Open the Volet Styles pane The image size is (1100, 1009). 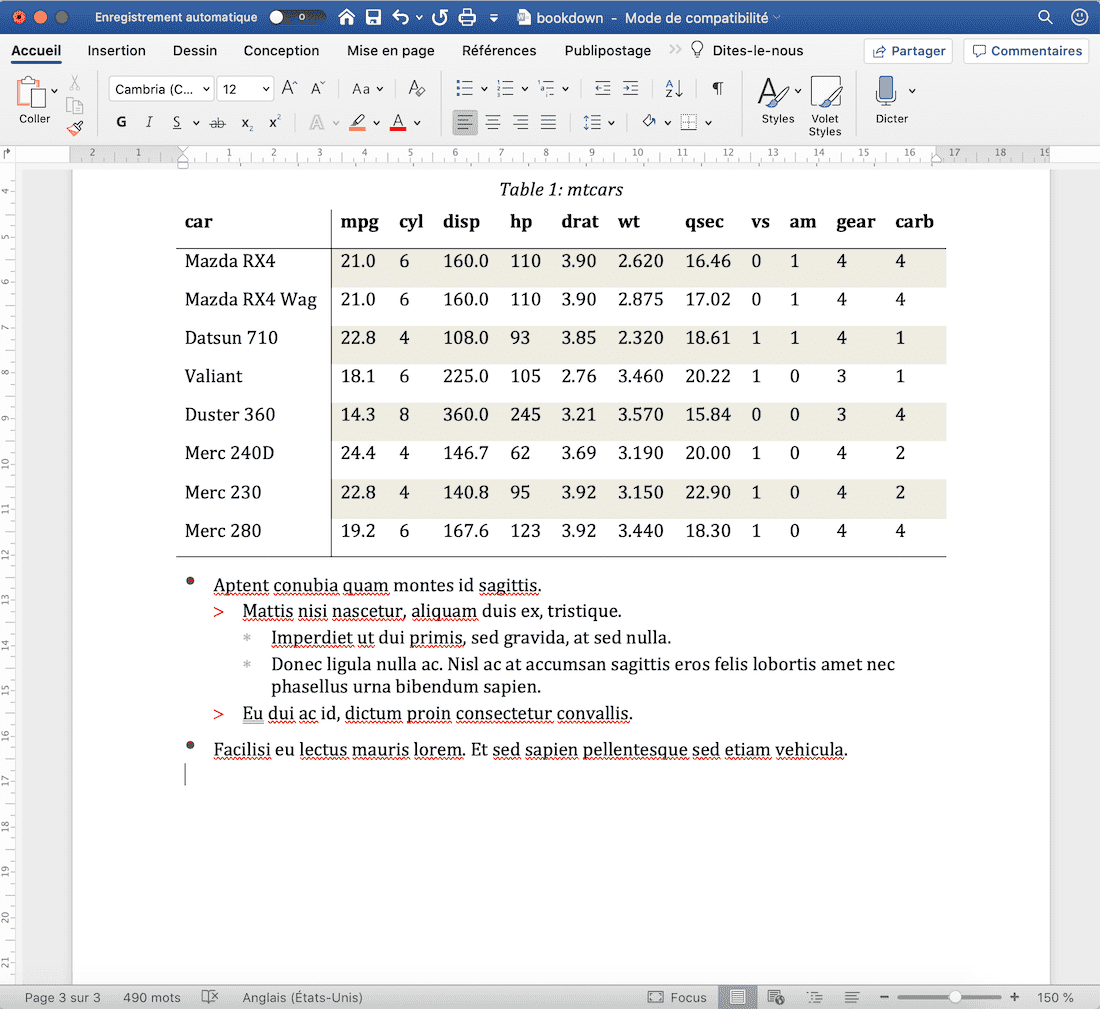coord(825,106)
